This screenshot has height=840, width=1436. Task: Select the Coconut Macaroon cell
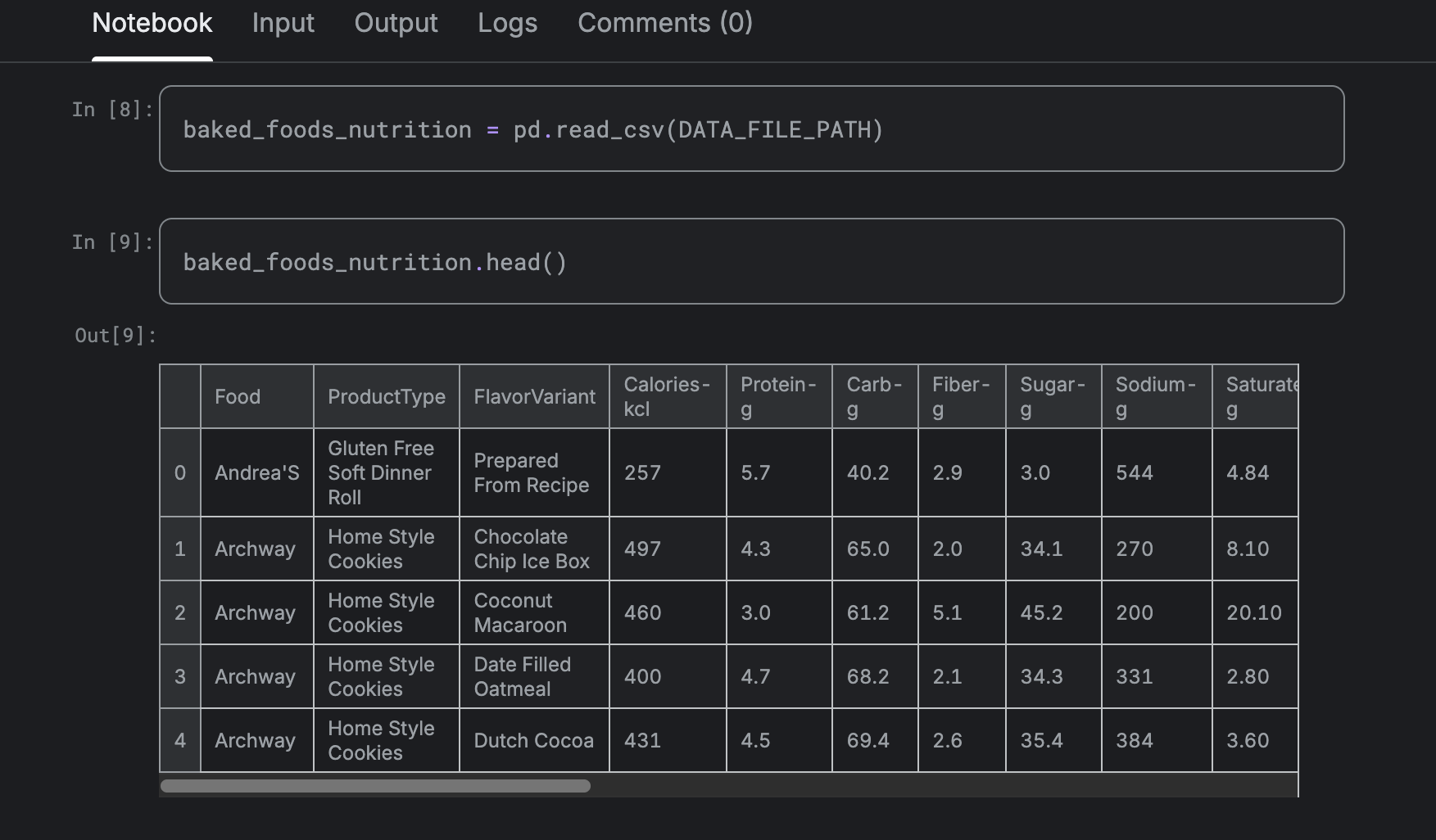(x=535, y=612)
